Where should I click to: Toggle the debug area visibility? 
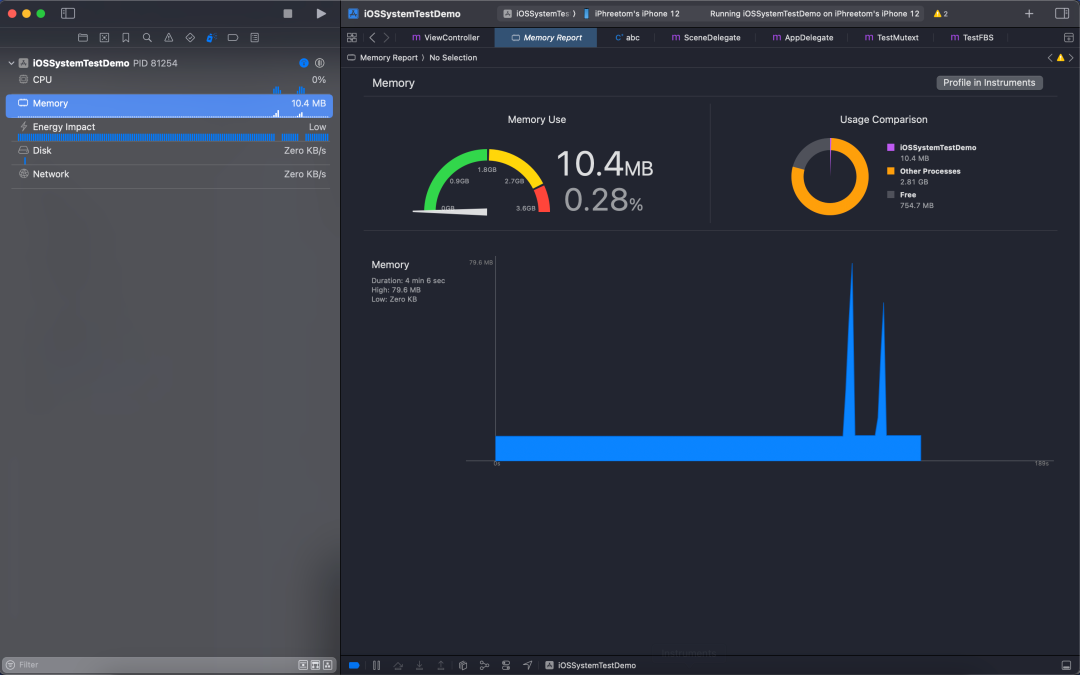point(1066,665)
